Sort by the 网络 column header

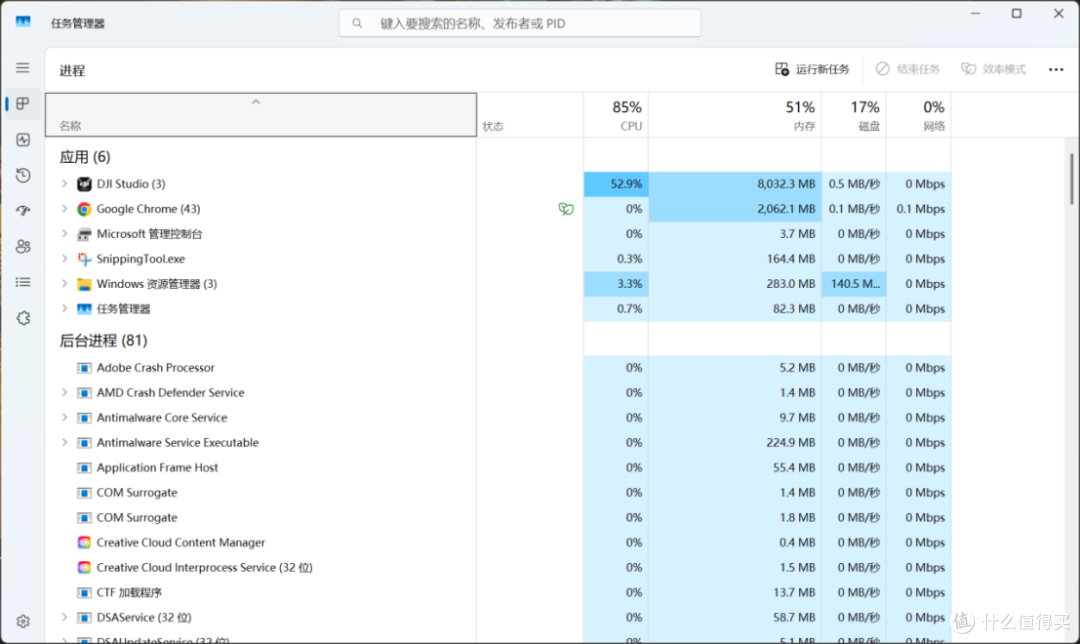[919, 114]
